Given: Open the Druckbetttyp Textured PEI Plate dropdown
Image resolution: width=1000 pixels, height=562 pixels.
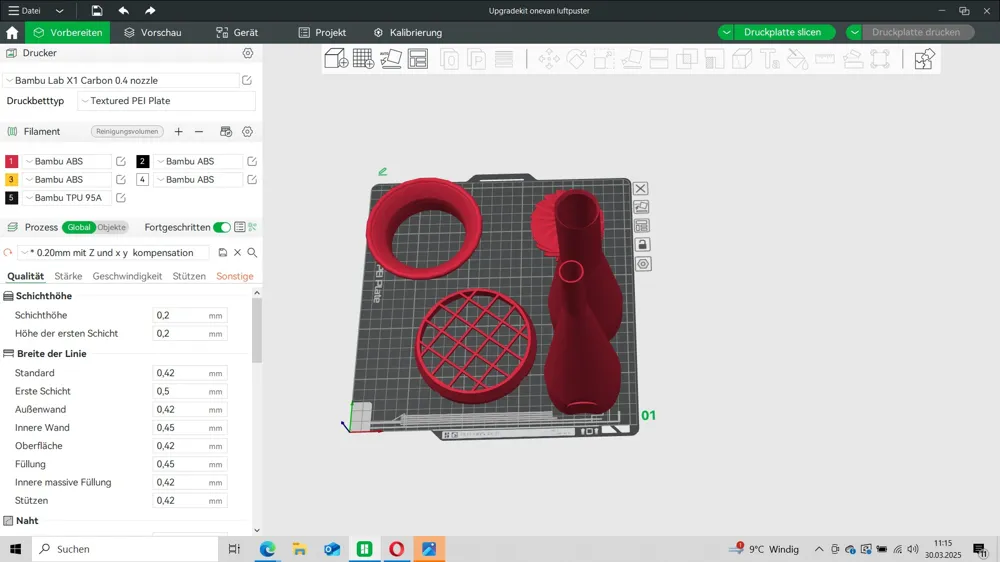Looking at the screenshot, I should click(166, 101).
